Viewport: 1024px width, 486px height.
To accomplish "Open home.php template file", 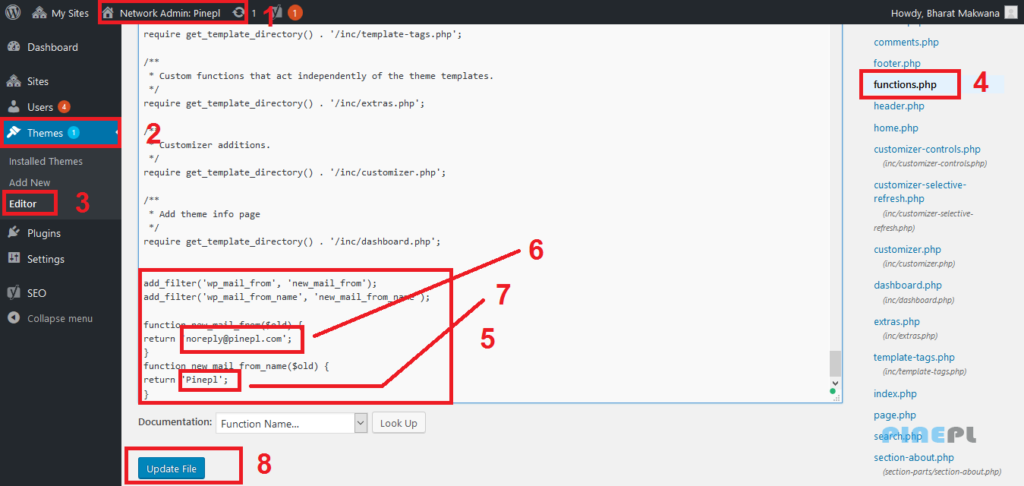I will coord(895,128).
